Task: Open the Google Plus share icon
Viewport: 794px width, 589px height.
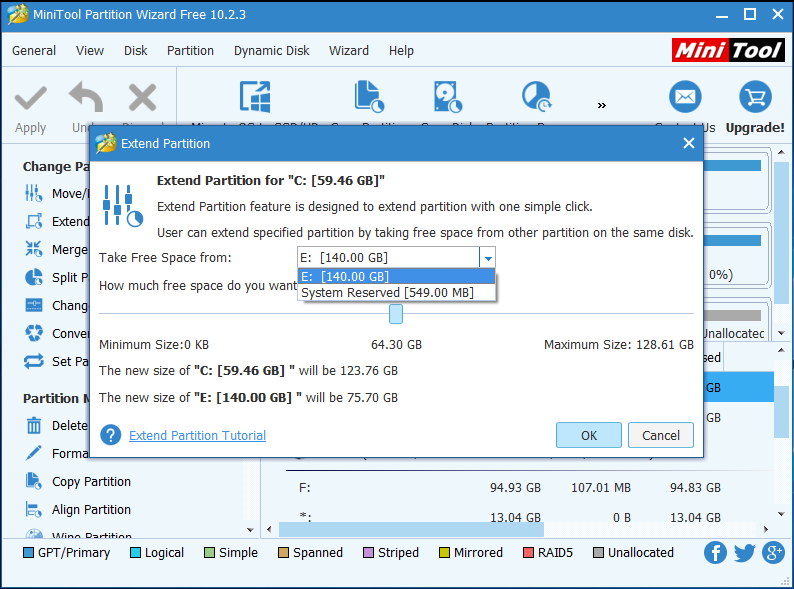Action: (x=773, y=553)
